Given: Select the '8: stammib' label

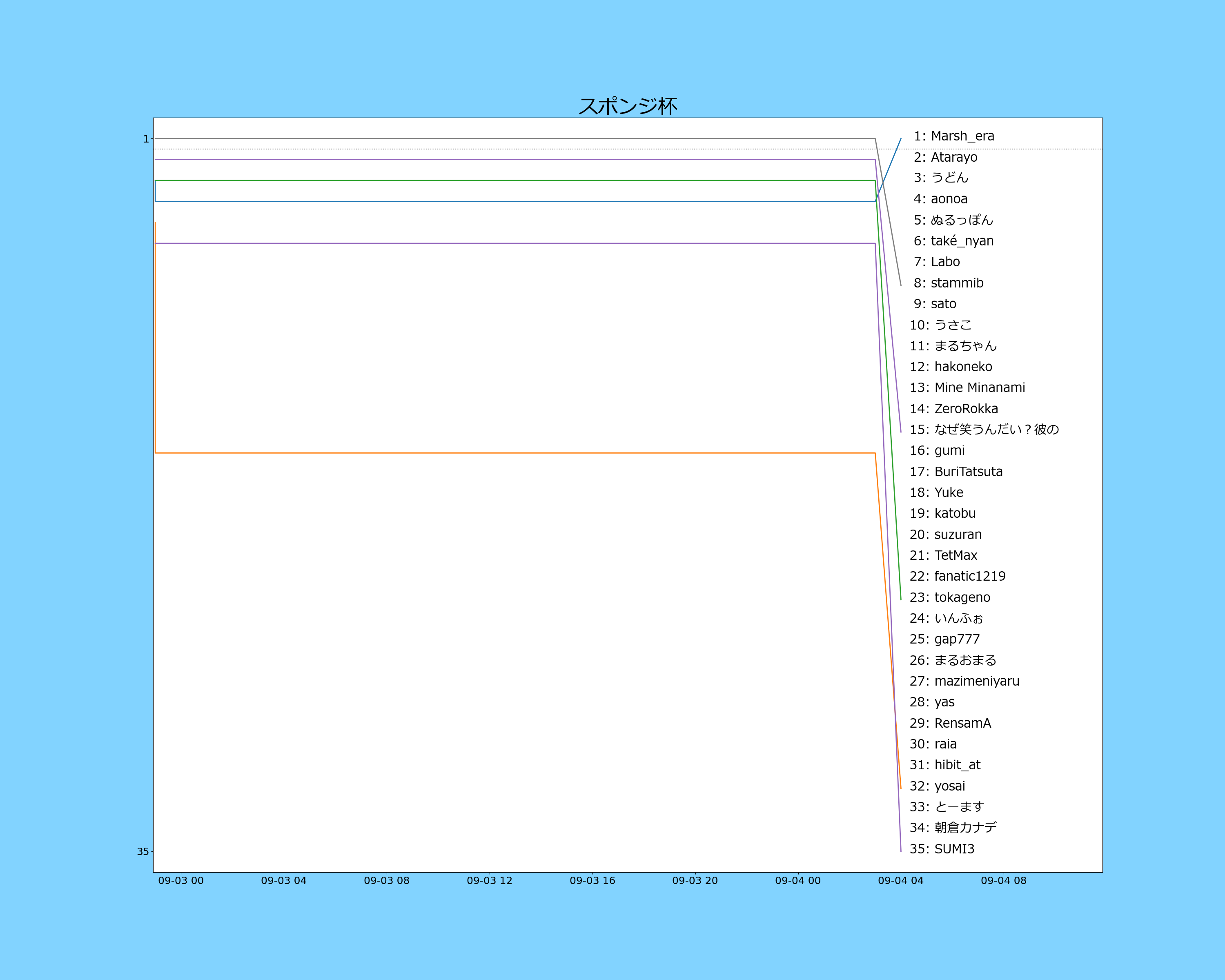Looking at the screenshot, I should (948, 283).
